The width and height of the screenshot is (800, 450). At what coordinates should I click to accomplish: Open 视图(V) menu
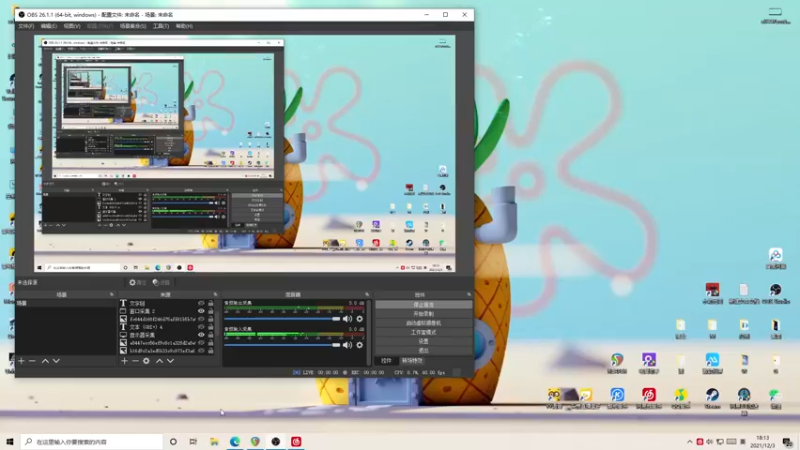[71, 26]
